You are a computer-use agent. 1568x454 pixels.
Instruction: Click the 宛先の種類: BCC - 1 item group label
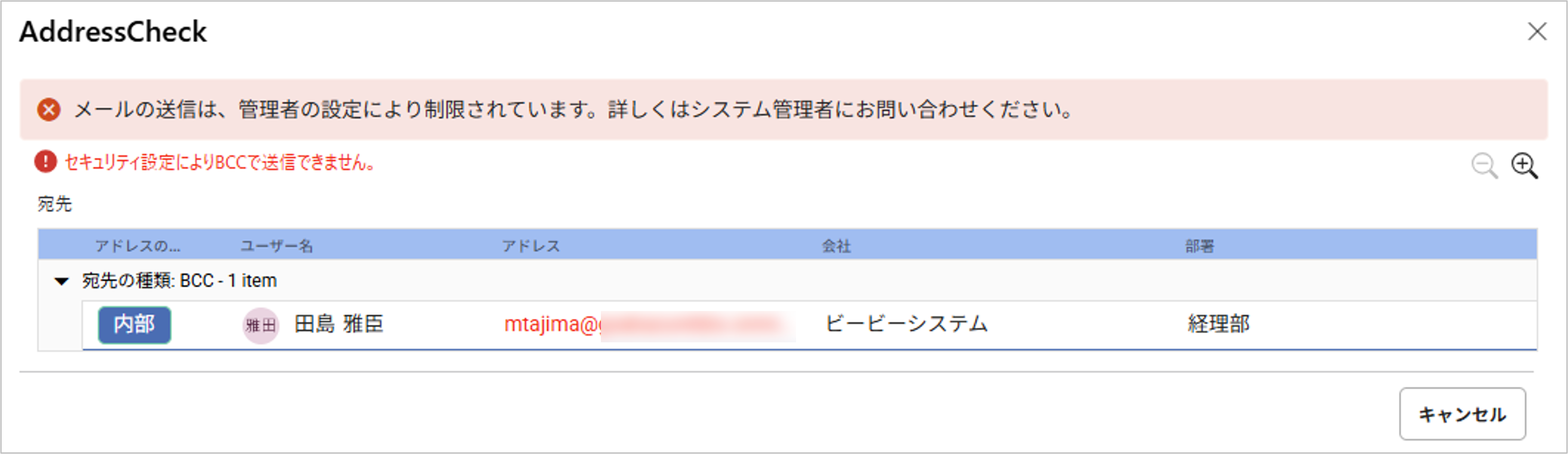(180, 281)
